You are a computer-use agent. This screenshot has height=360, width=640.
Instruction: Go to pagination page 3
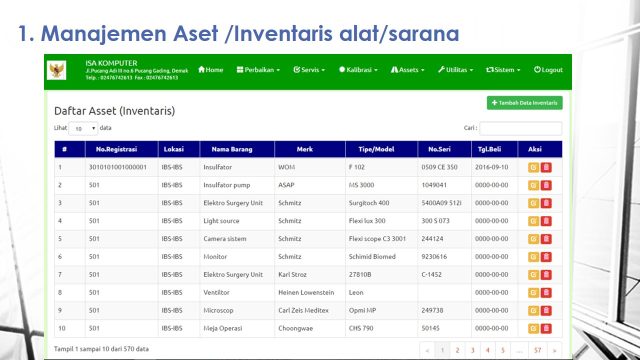(472, 350)
